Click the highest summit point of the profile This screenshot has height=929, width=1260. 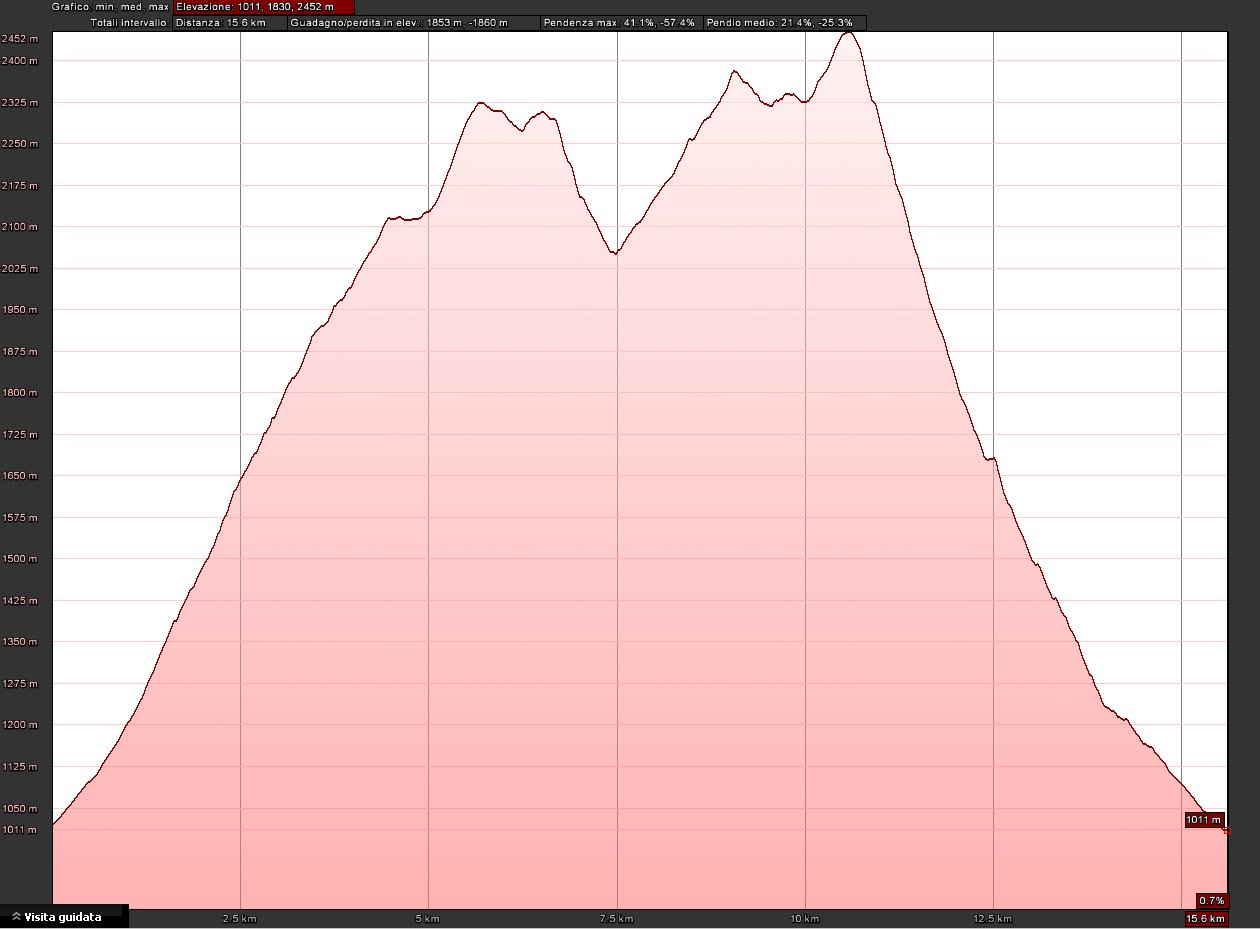[848, 33]
